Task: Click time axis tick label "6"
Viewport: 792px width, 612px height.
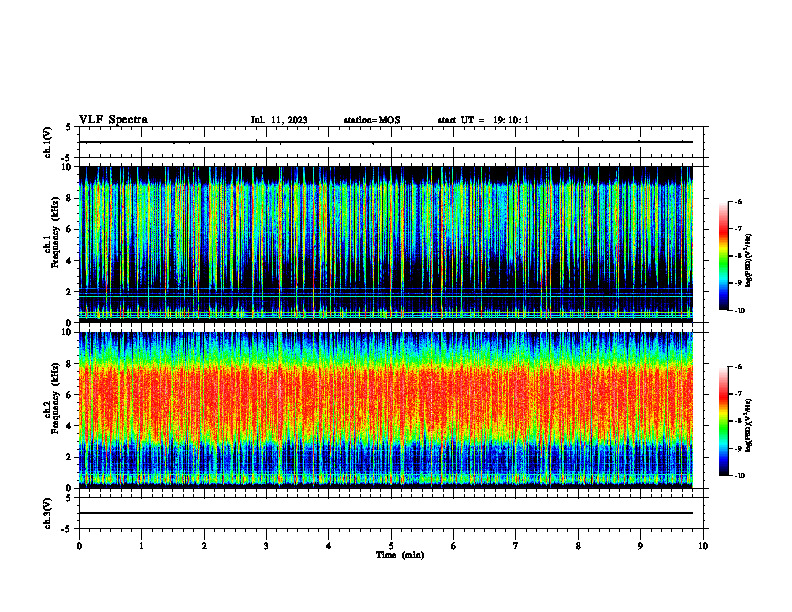Action: (x=454, y=546)
